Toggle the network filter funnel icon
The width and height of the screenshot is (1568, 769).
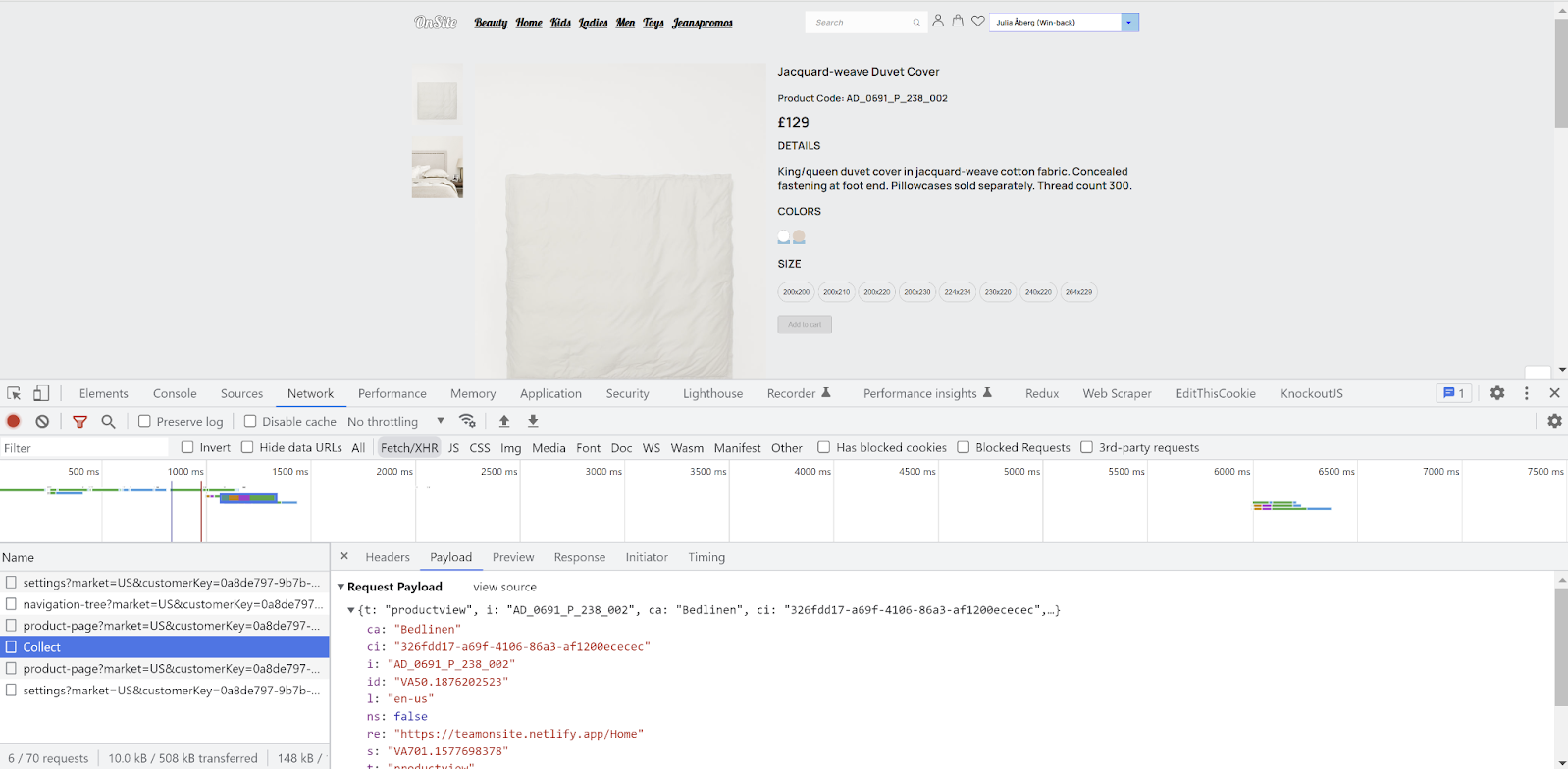pos(79,421)
